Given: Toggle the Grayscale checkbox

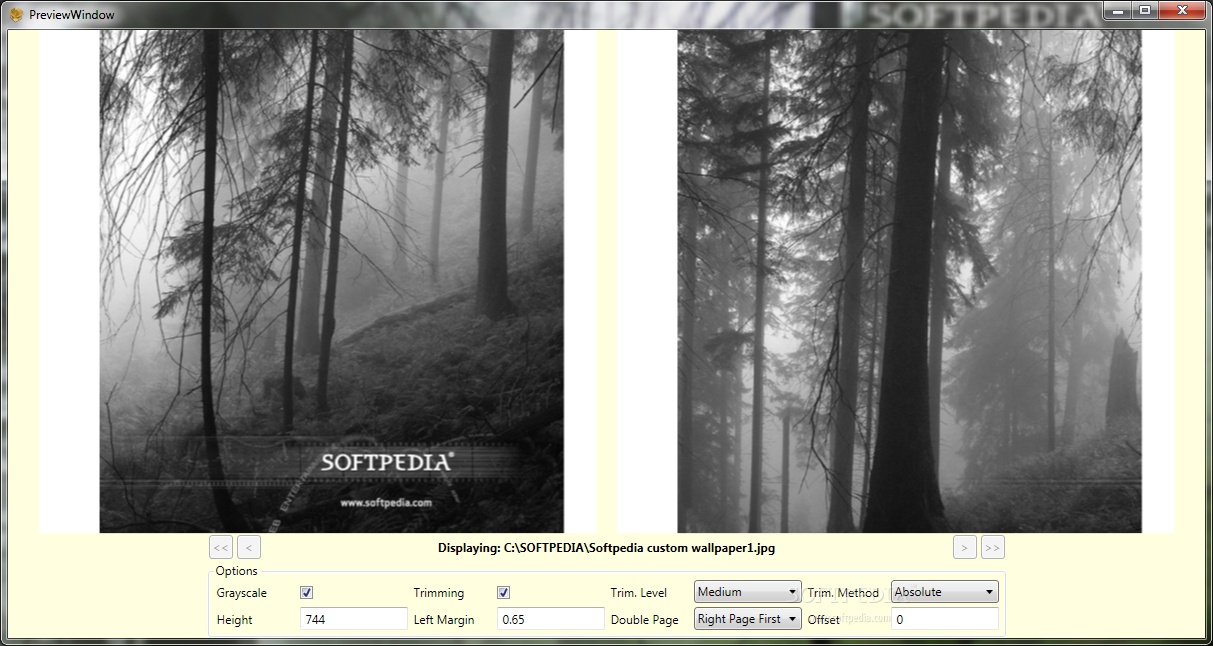Looking at the screenshot, I should 307,592.
